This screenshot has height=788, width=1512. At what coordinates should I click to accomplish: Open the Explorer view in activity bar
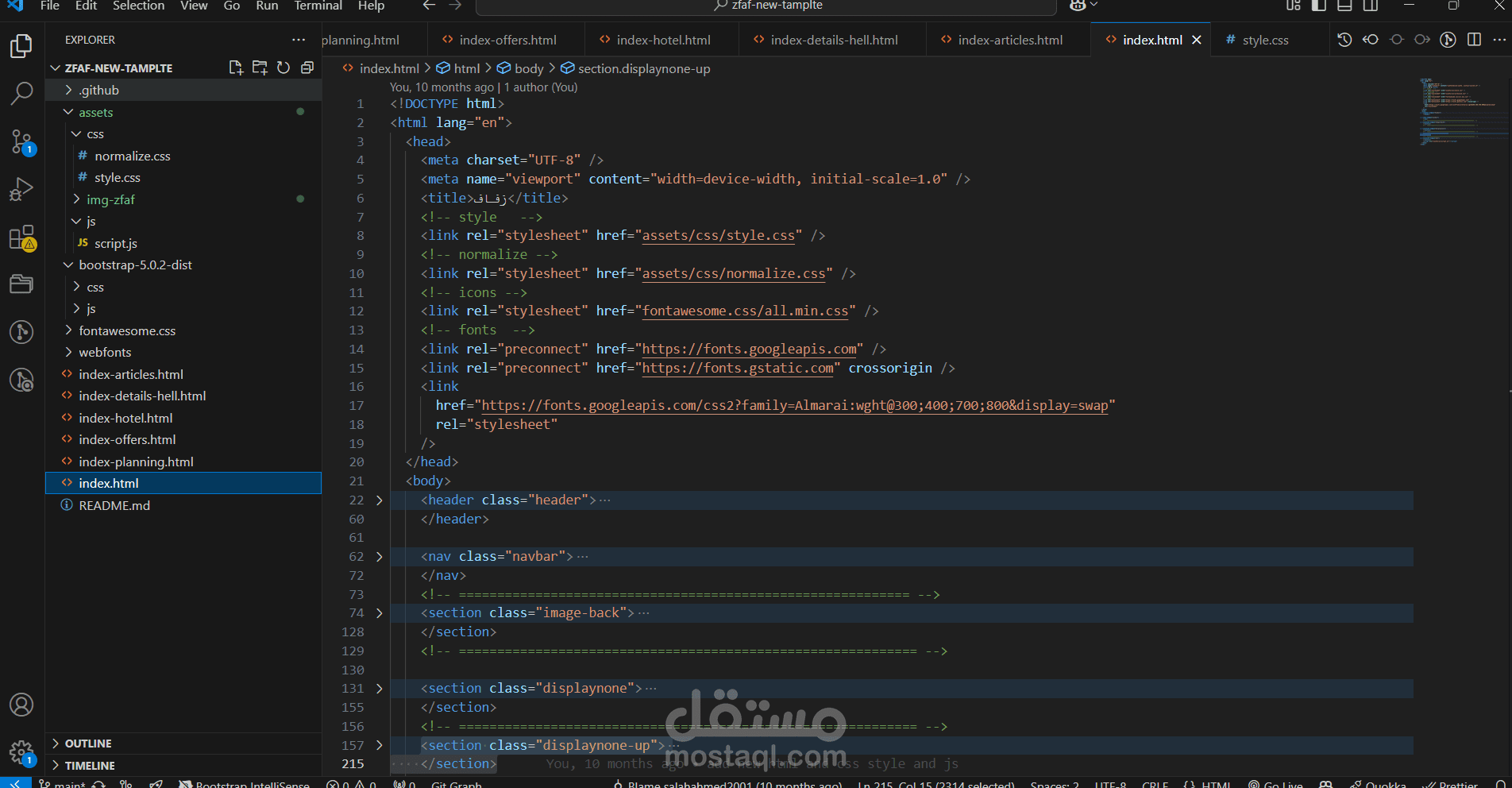pos(21,47)
